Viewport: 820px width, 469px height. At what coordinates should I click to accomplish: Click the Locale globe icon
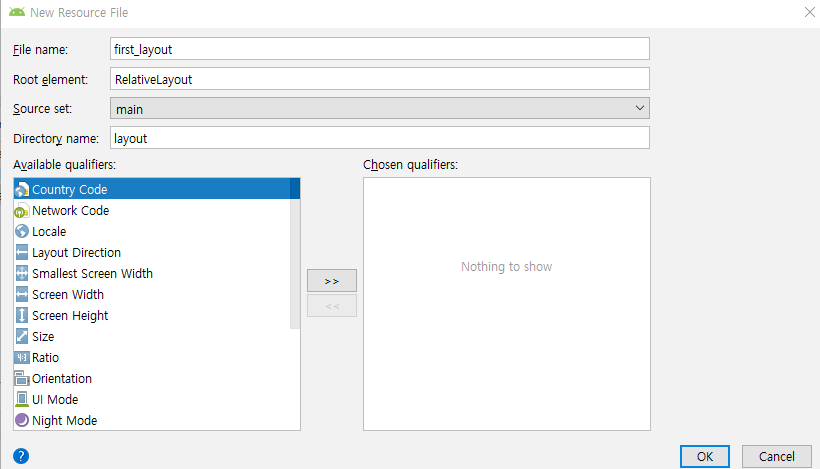point(22,231)
